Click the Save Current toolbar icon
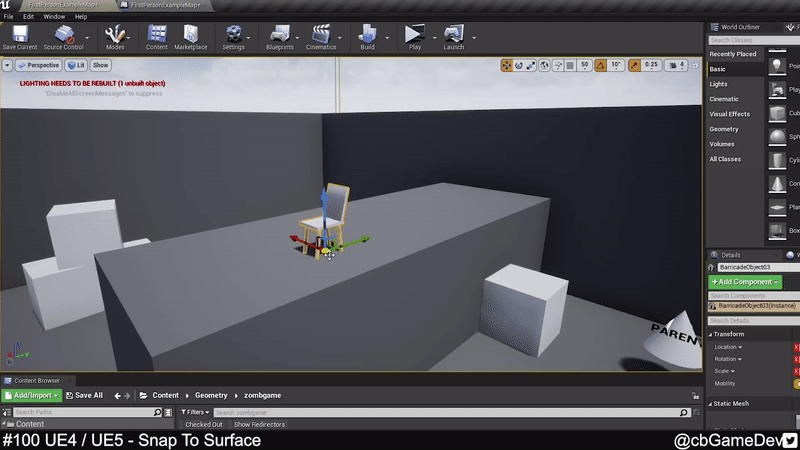Screen dimensions: 800x450 pos(20,37)
